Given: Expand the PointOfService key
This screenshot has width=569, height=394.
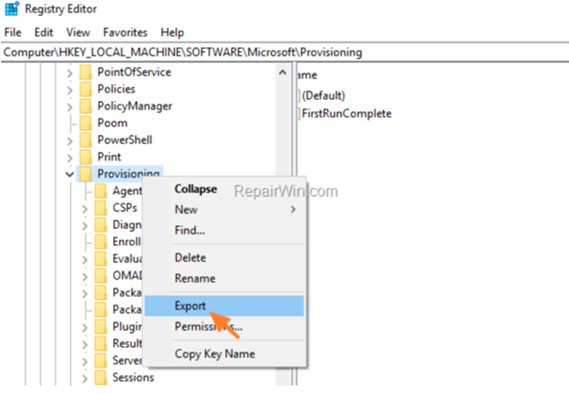Looking at the screenshot, I should 69,73.
